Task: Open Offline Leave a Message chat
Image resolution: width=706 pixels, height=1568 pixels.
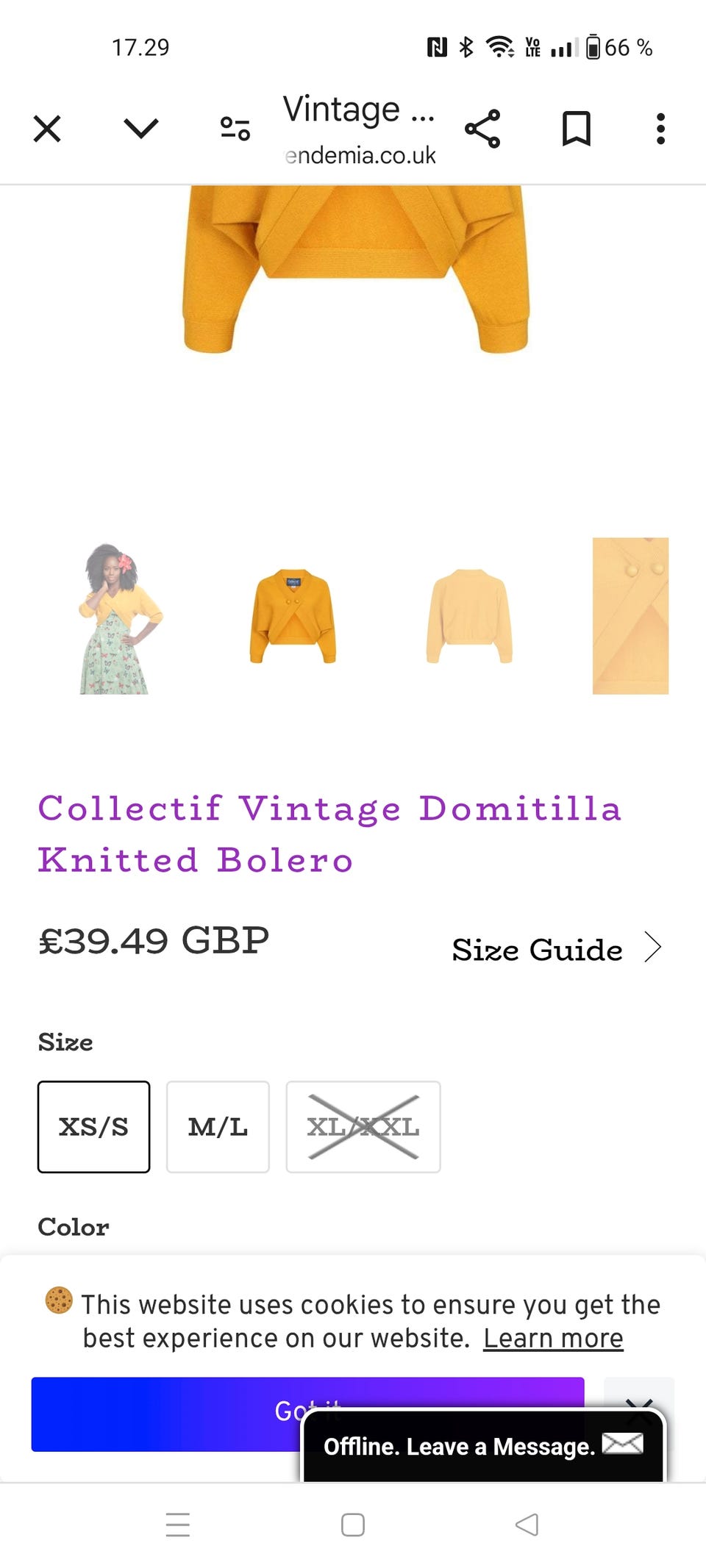Action: coord(482,1446)
